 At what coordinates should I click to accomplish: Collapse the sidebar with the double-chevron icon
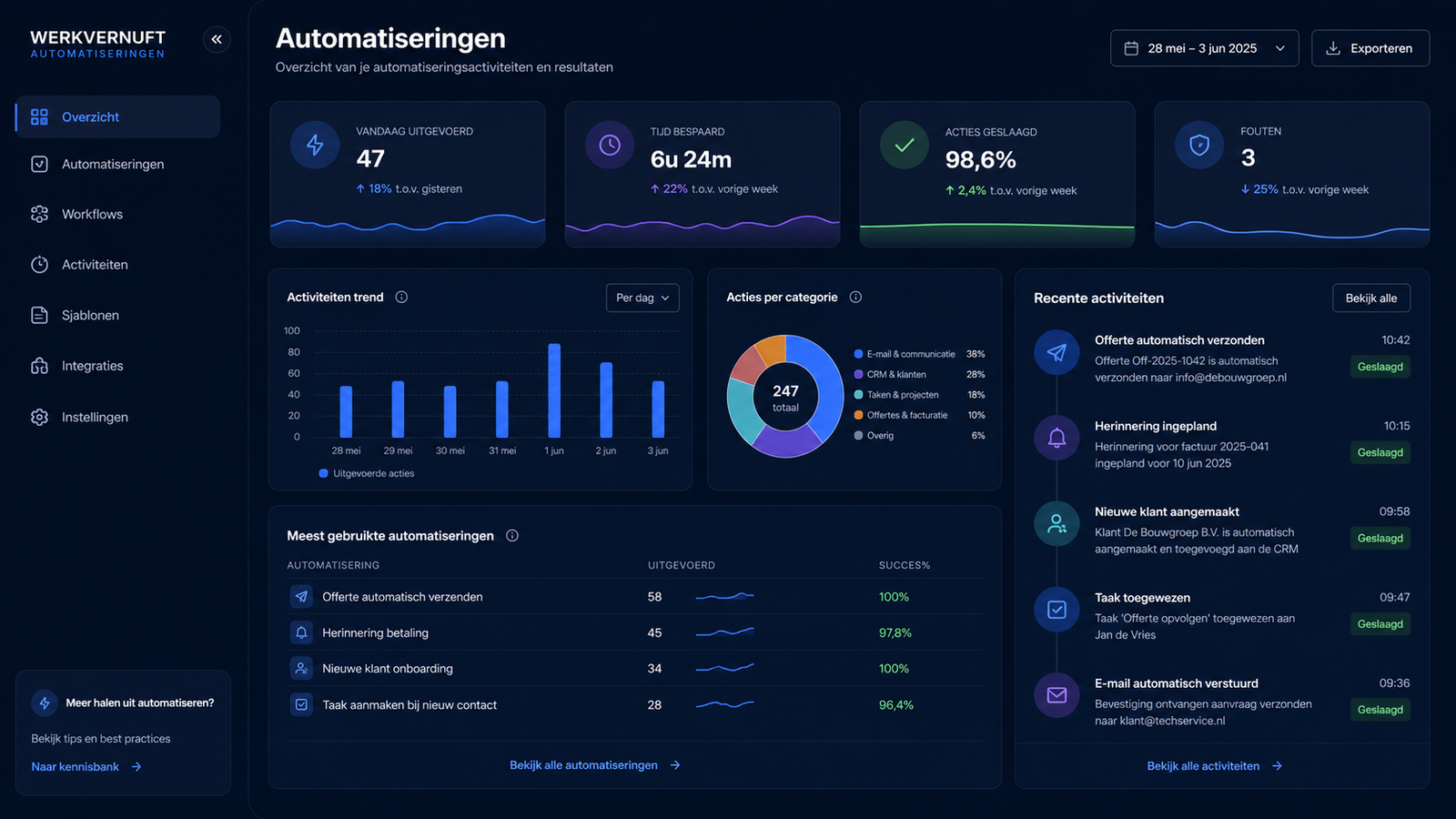coord(217,39)
